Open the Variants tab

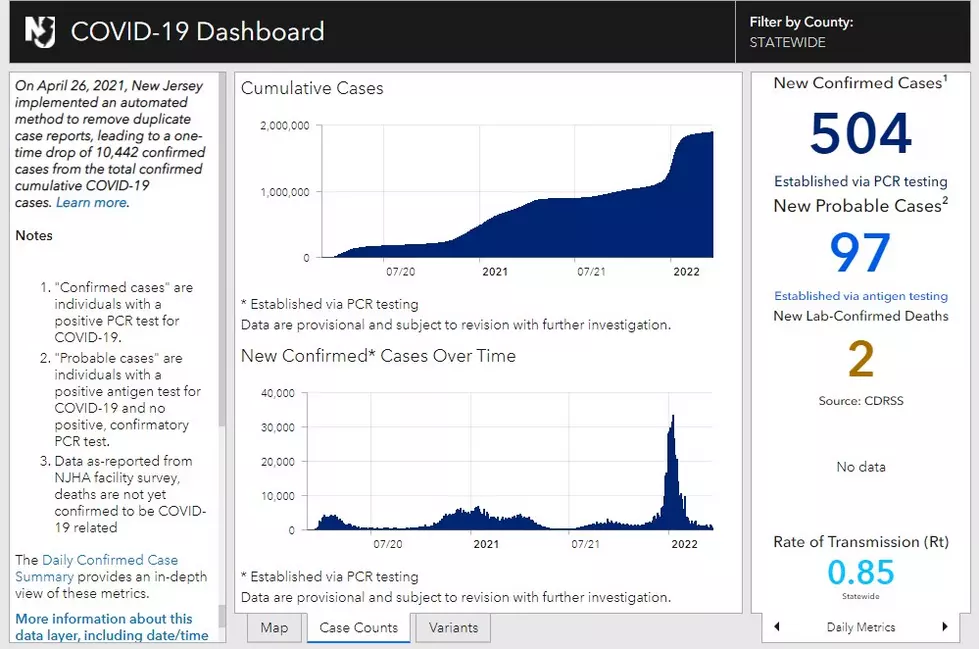coord(453,628)
